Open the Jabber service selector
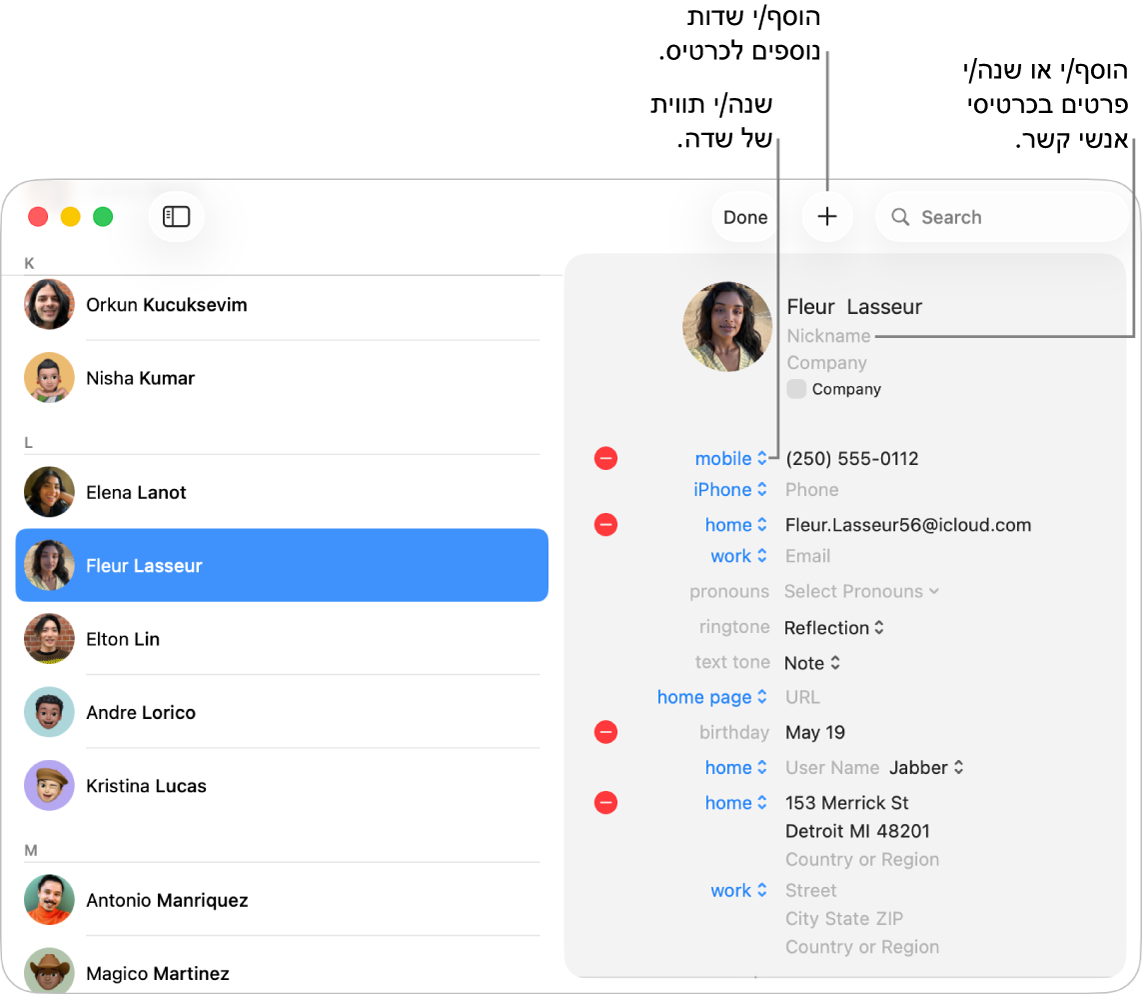This screenshot has height=998, width=1146. [x=926, y=768]
